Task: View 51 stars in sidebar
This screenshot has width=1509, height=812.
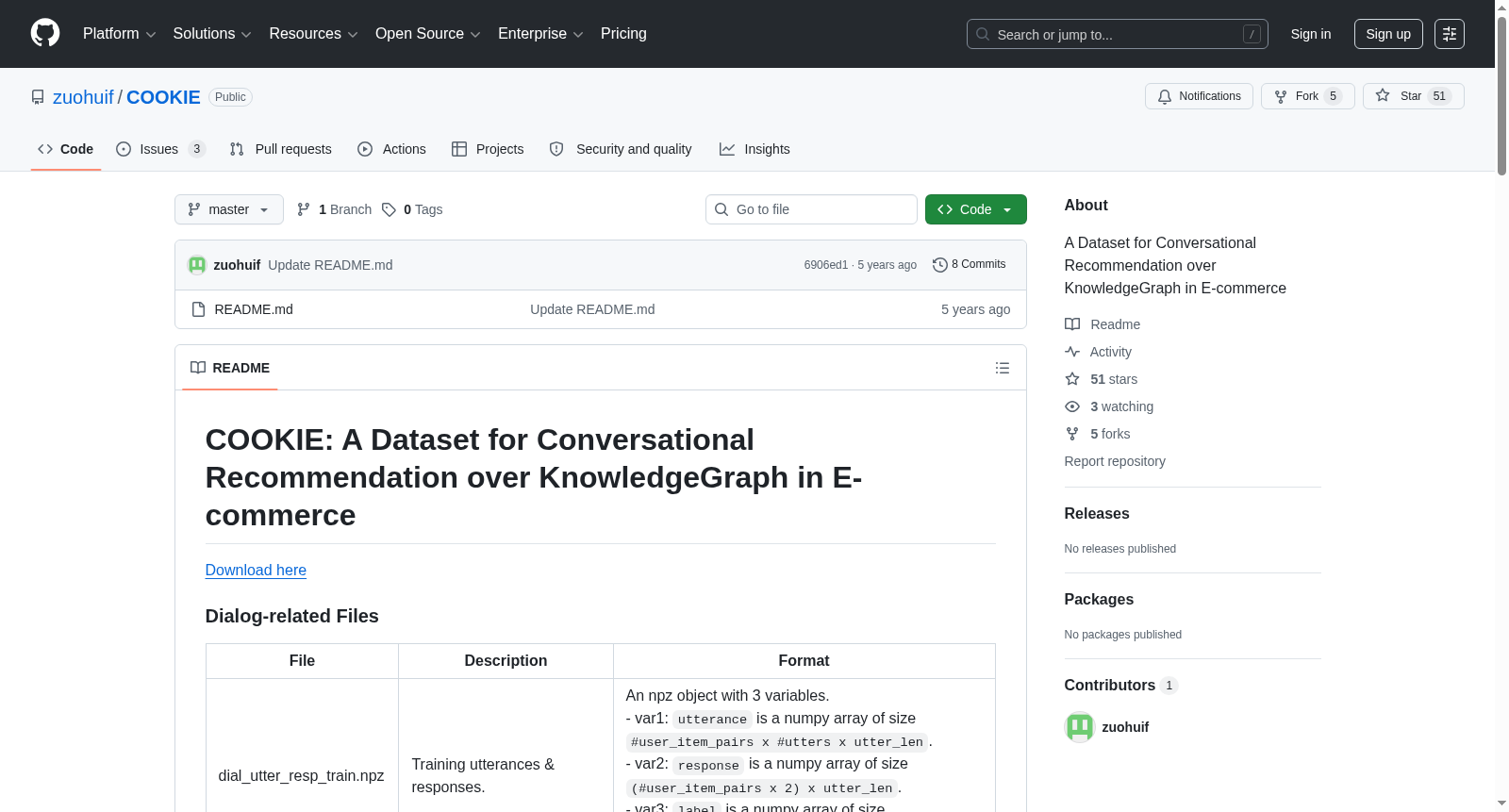Action: point(1102,379)
